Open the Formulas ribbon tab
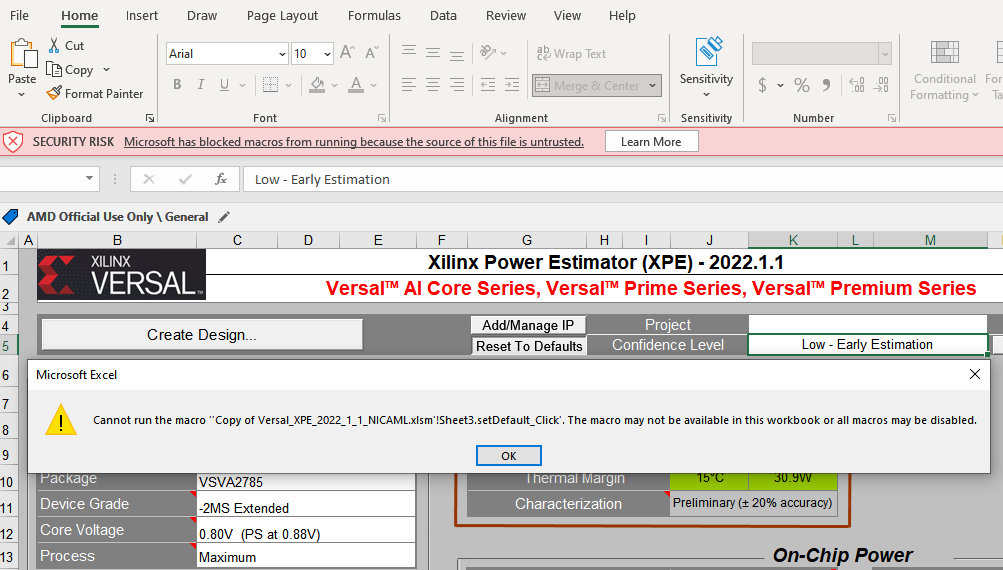Viewport: 1003px width, 570px height. click(374, 15)
